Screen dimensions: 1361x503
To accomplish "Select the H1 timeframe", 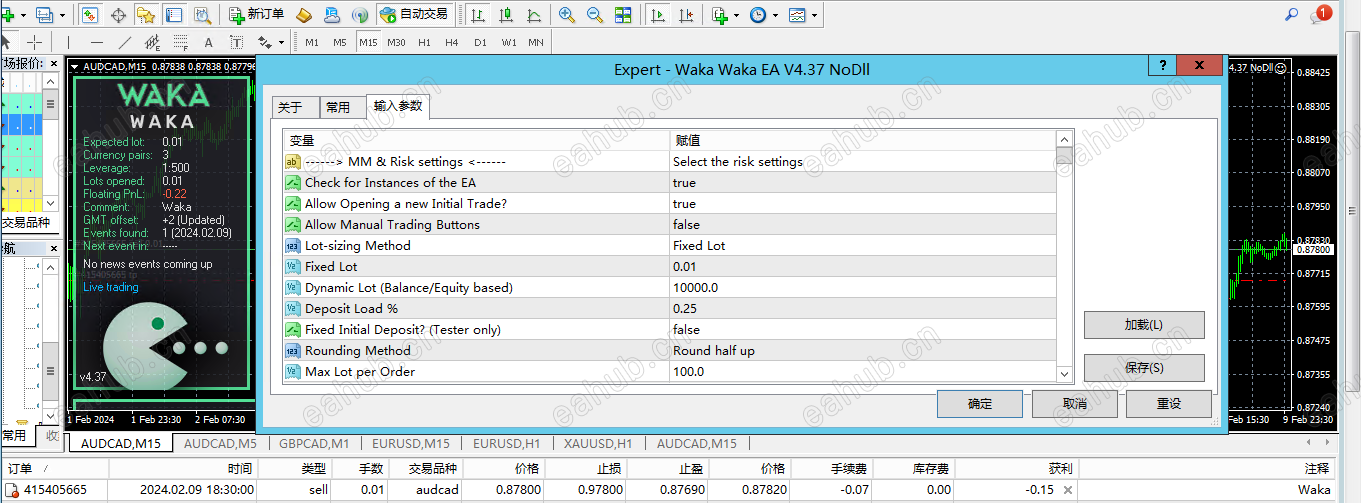I will click(424, 42).
